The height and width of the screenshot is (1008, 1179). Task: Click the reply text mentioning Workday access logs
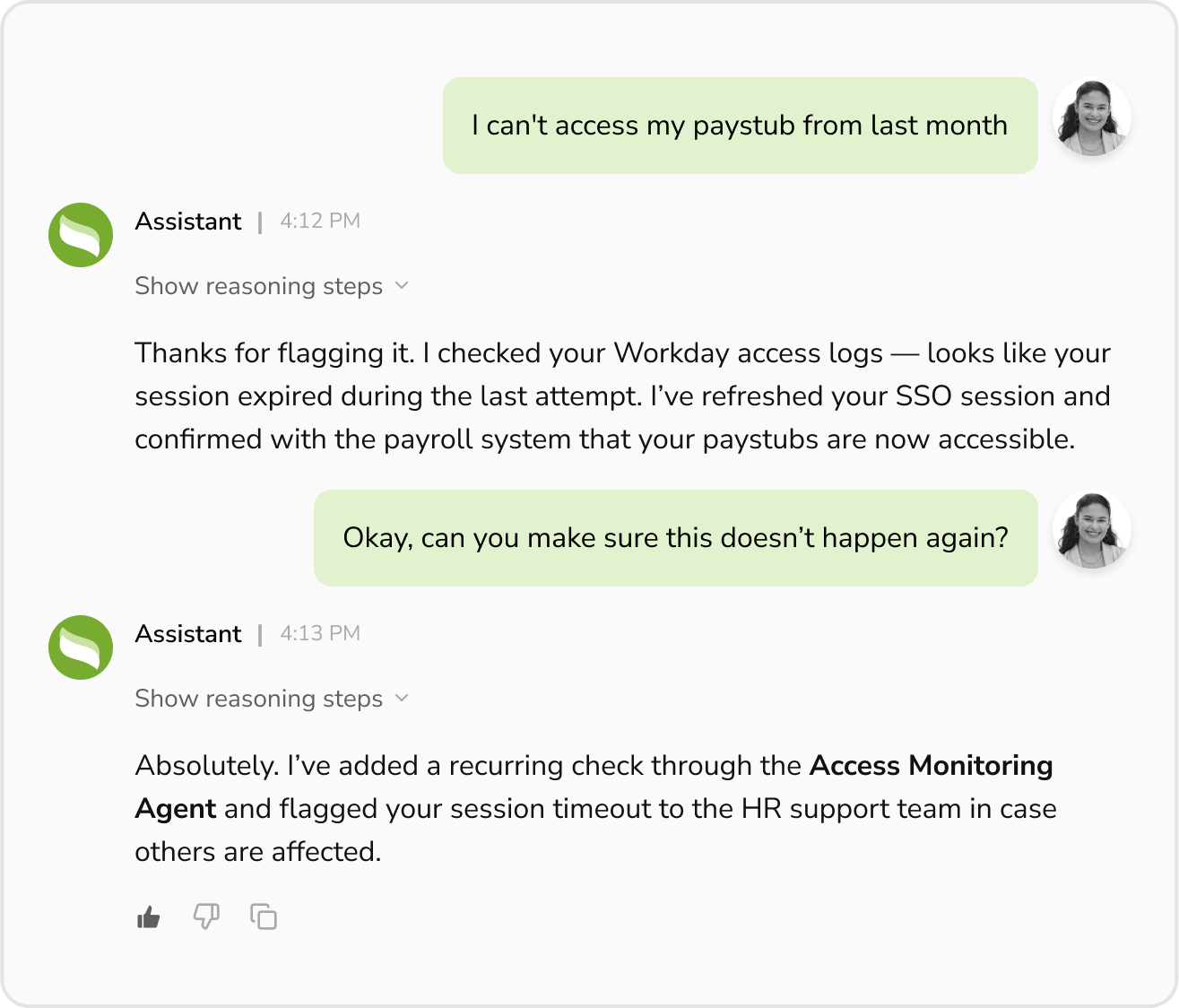[x=622, y=396]
